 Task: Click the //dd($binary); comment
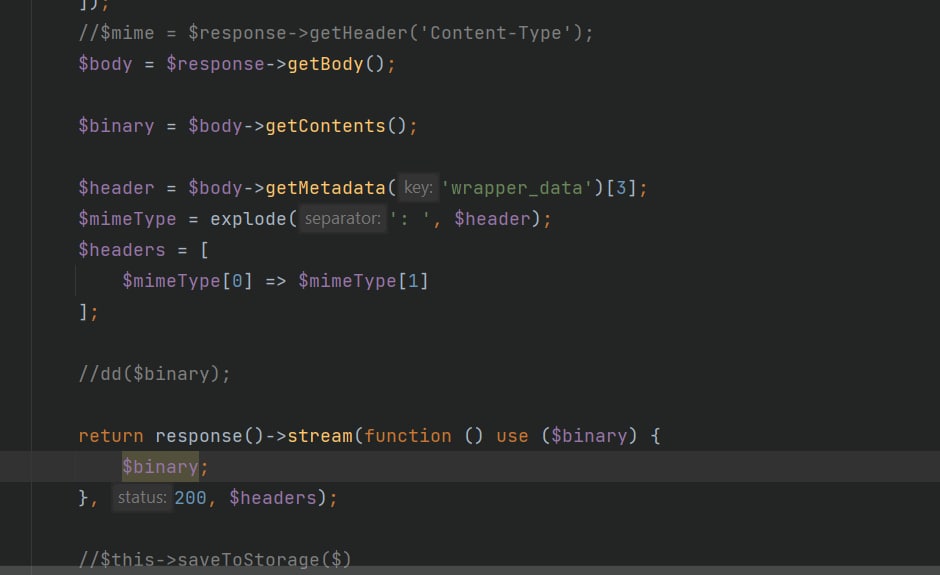click(155, 374)
